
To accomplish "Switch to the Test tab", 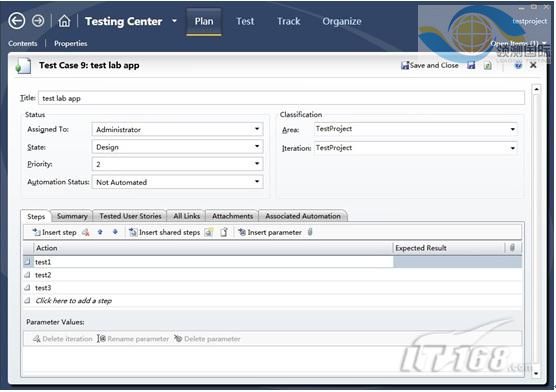I will click(x=245, y=21).
